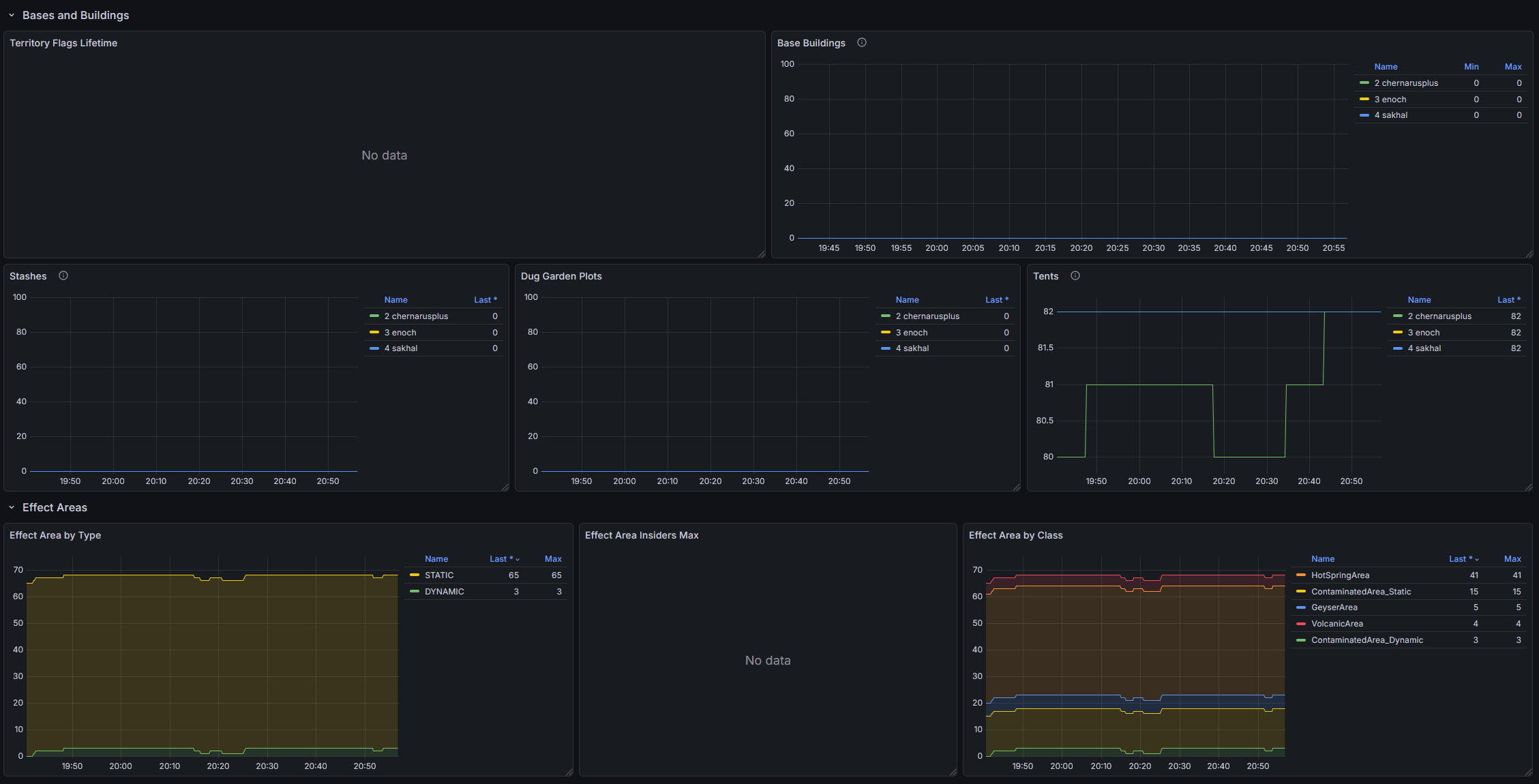Open the Dug Garden Plots panel title menu
Screen dimensions: 1539x784
click(x=561, y=276)
